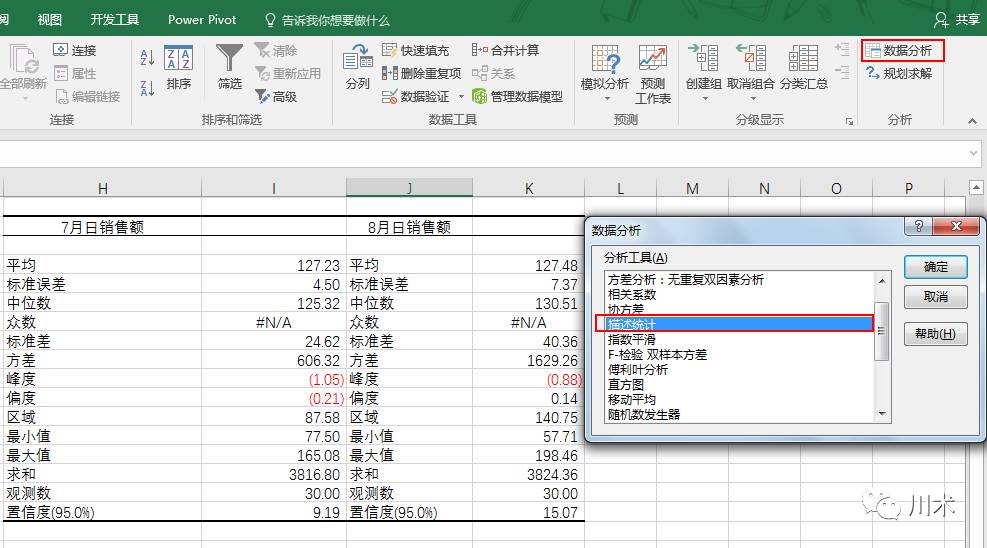Open the Data Validation dropdown arrow
This screenshot has height=548, width=987.
tap(461, 97)
